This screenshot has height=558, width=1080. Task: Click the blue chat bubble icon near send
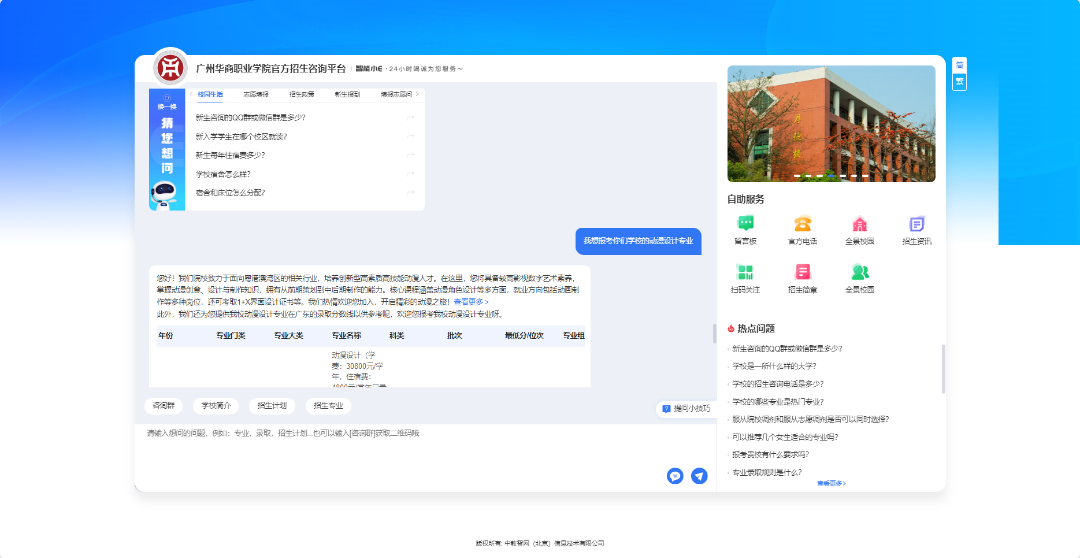675,476
